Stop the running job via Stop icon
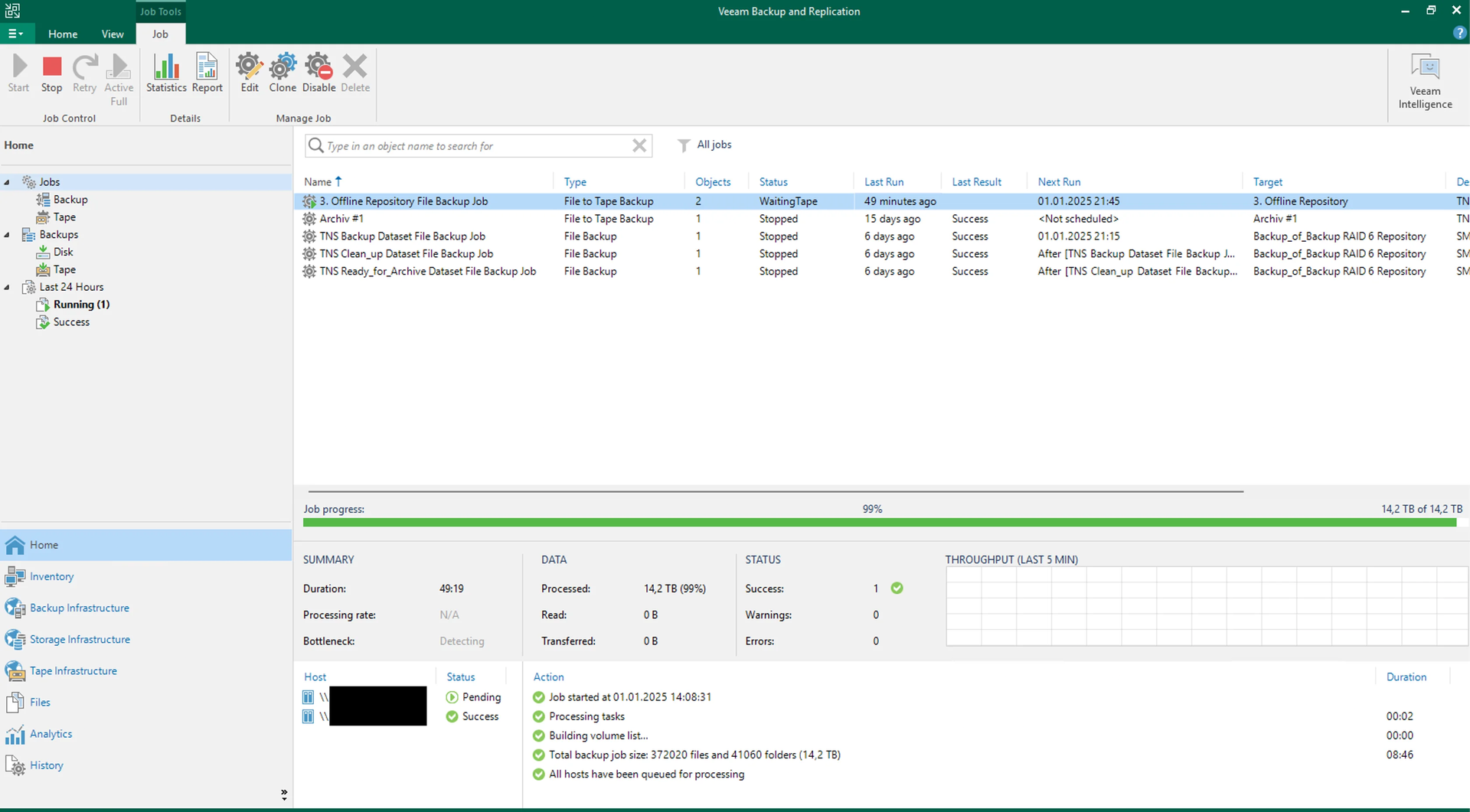 [52, 73]
